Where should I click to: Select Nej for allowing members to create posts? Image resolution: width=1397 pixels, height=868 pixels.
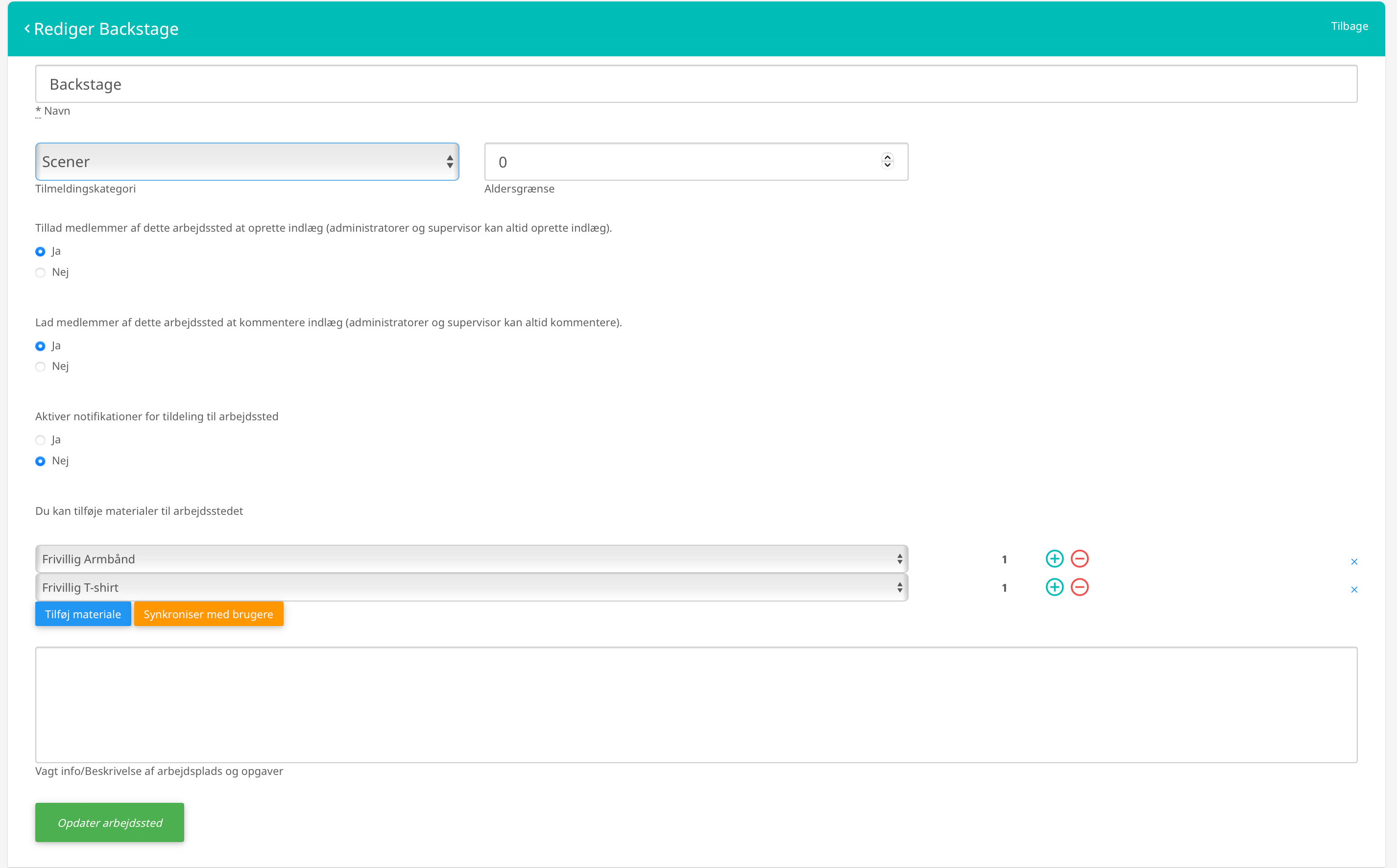(x=40, y=273)
